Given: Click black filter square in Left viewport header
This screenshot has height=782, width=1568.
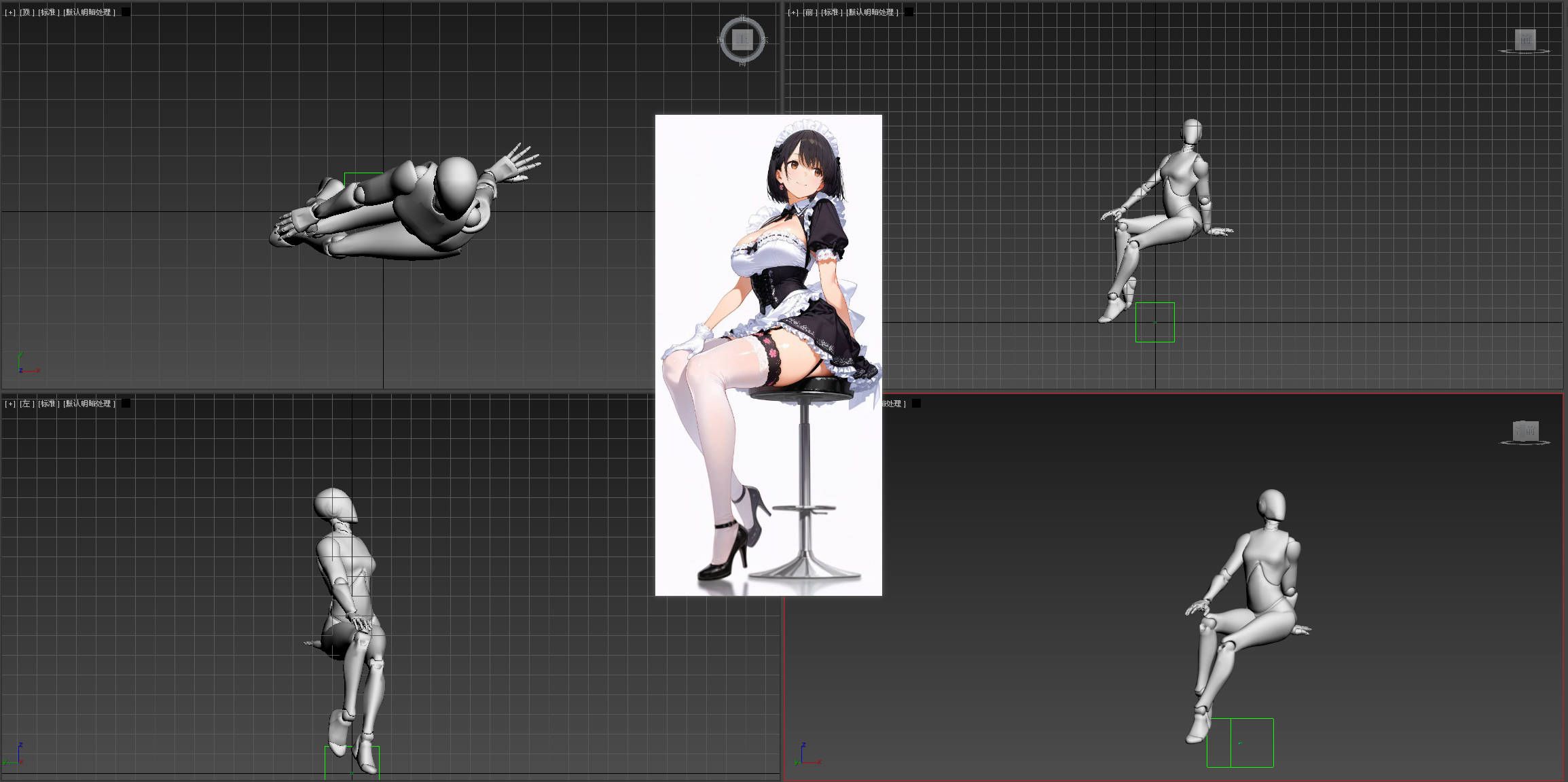Looking at the screenshot, I should coord(126,404).
